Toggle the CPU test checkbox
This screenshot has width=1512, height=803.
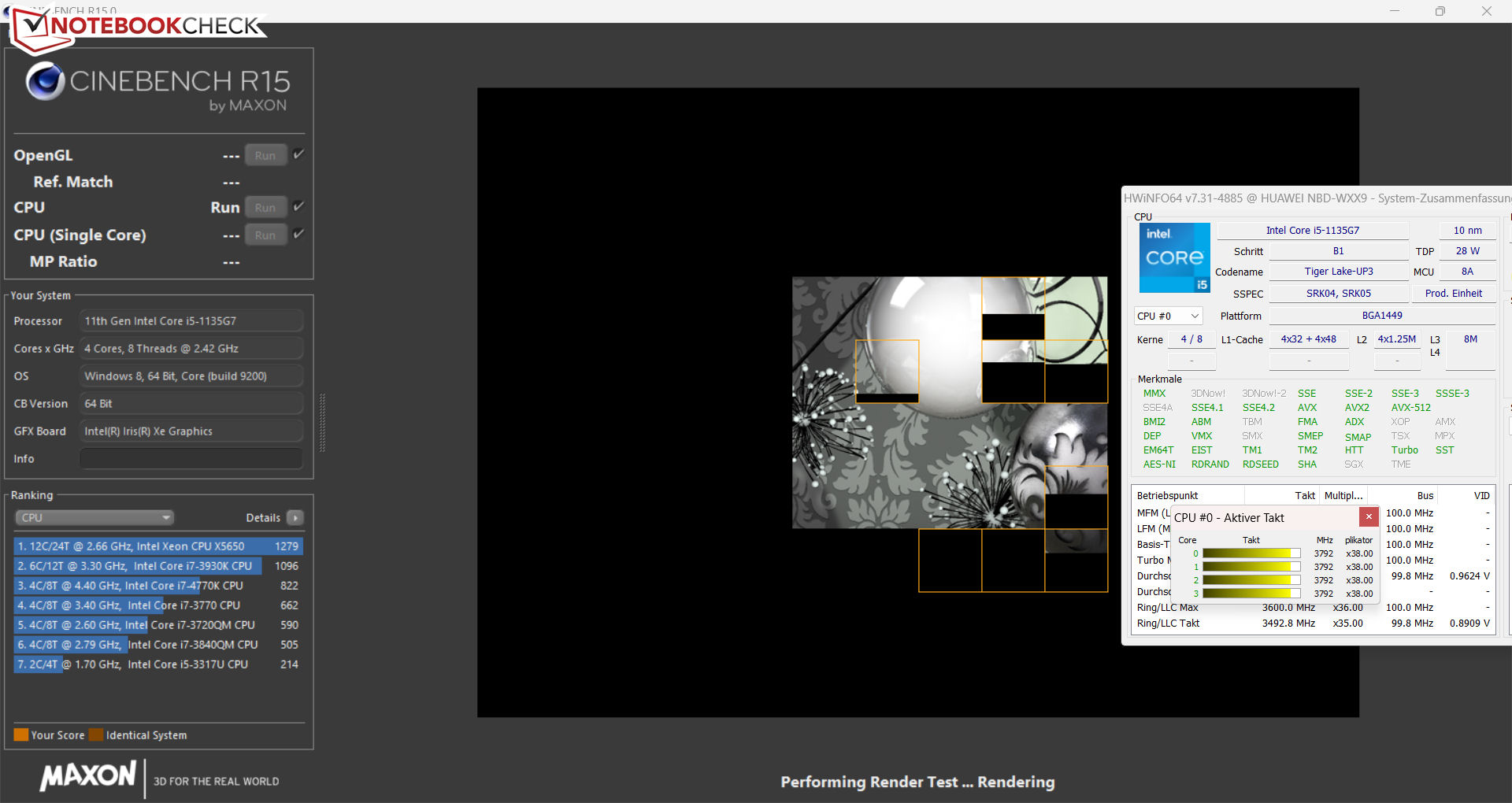(x=298, y=206)
